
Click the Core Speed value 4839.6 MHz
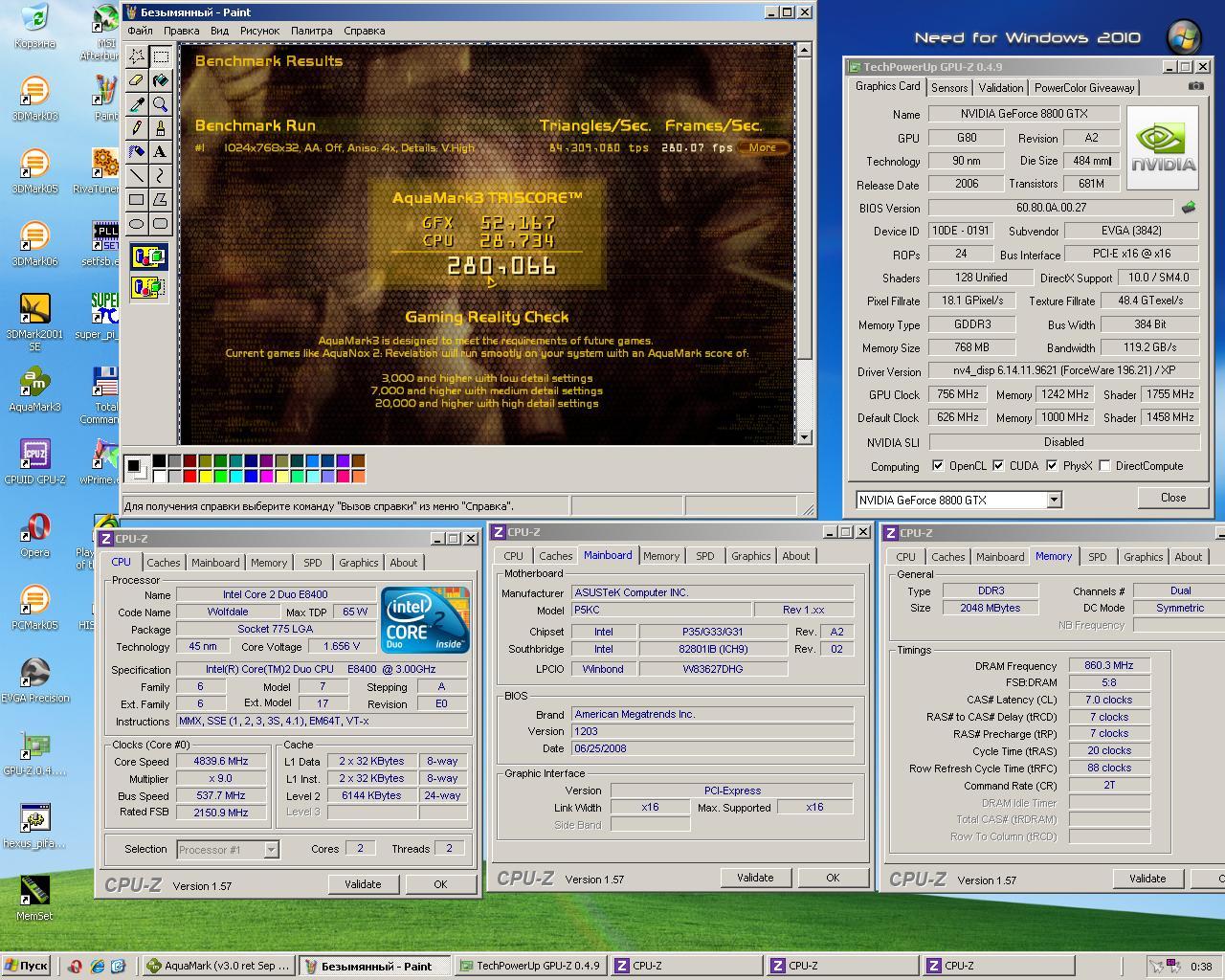pos(222,762)
